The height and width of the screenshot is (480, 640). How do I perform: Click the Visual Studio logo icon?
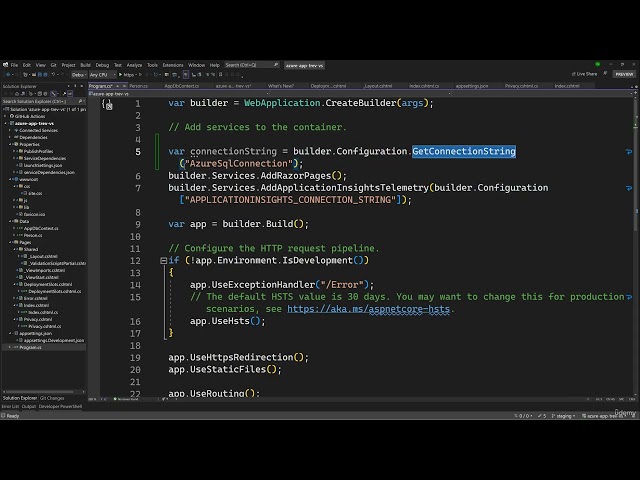click(x=5, y=65)
